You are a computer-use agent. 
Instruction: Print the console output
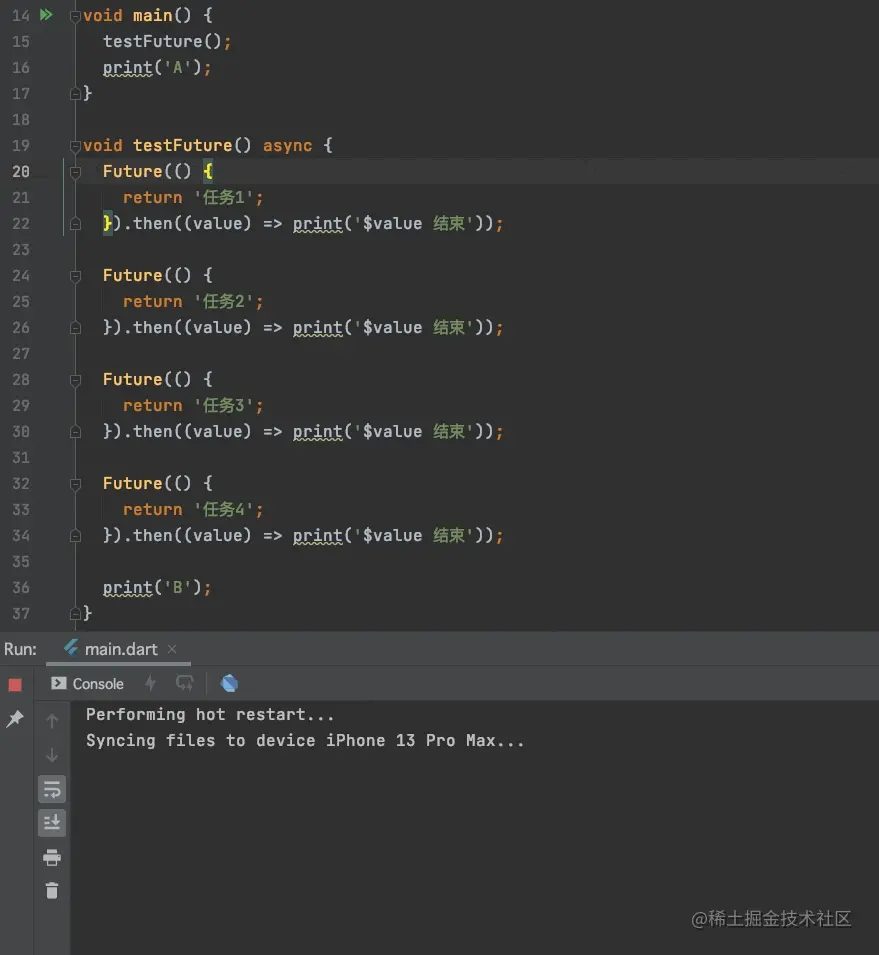[x=52, y=857]
